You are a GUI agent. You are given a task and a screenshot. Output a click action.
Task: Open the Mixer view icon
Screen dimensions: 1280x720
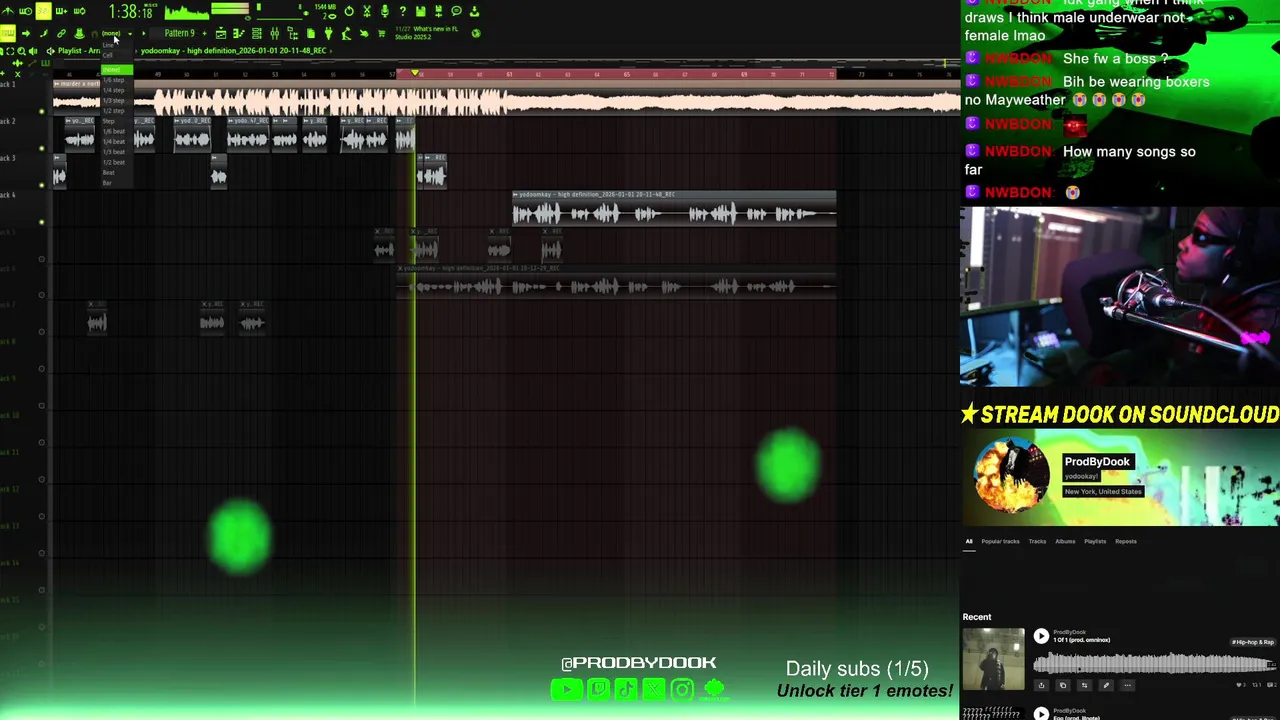(274, 33)
